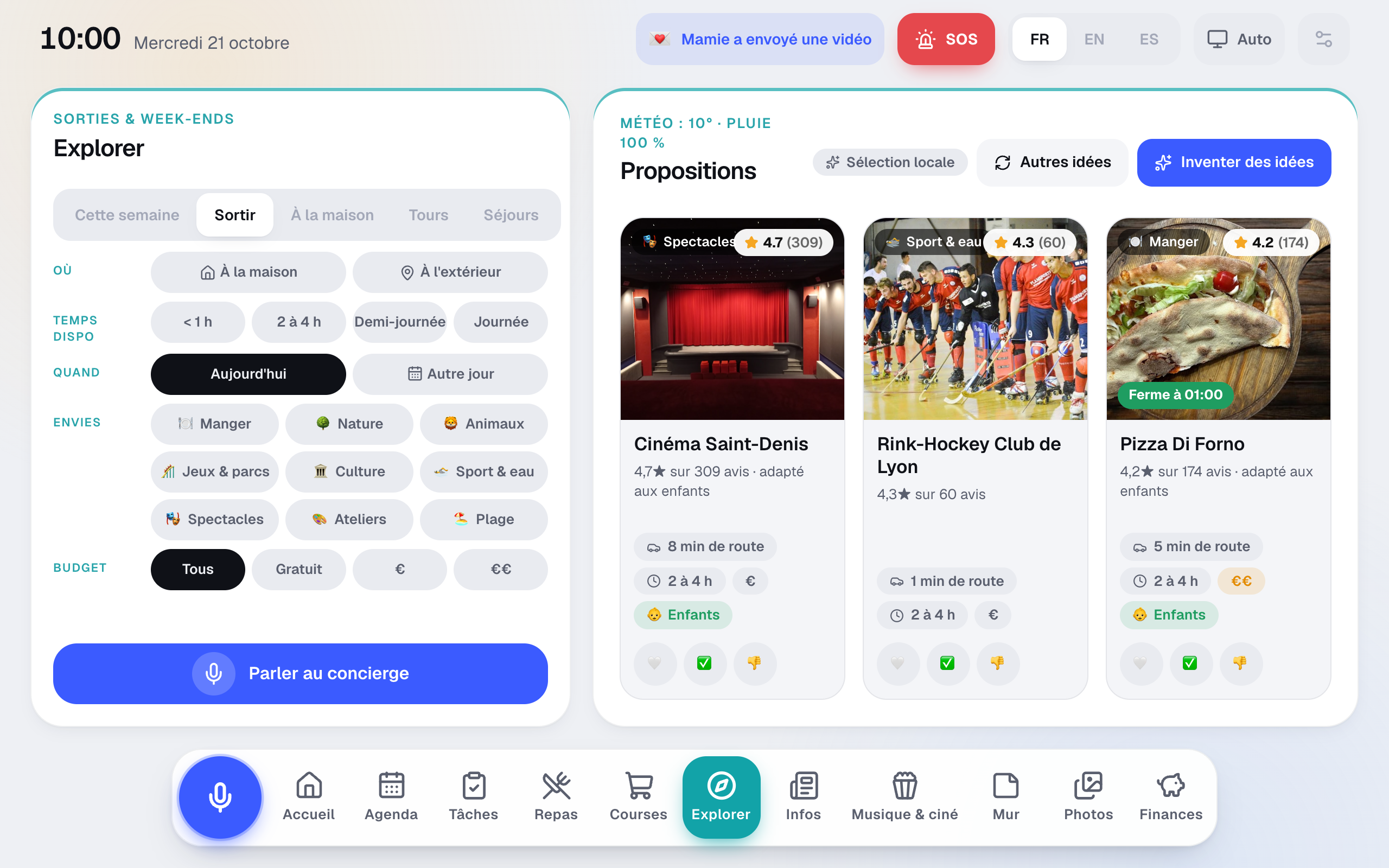Switch language to EN
1389x868 pixels.
(1094, 39)
